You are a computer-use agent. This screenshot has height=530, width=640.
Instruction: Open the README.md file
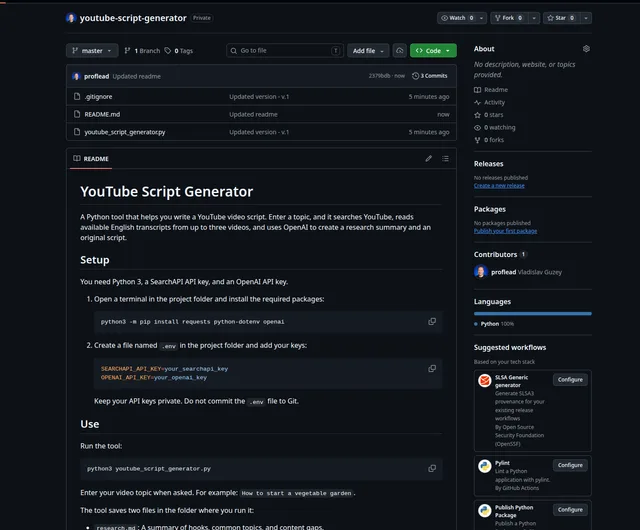[x=102, y=114]
